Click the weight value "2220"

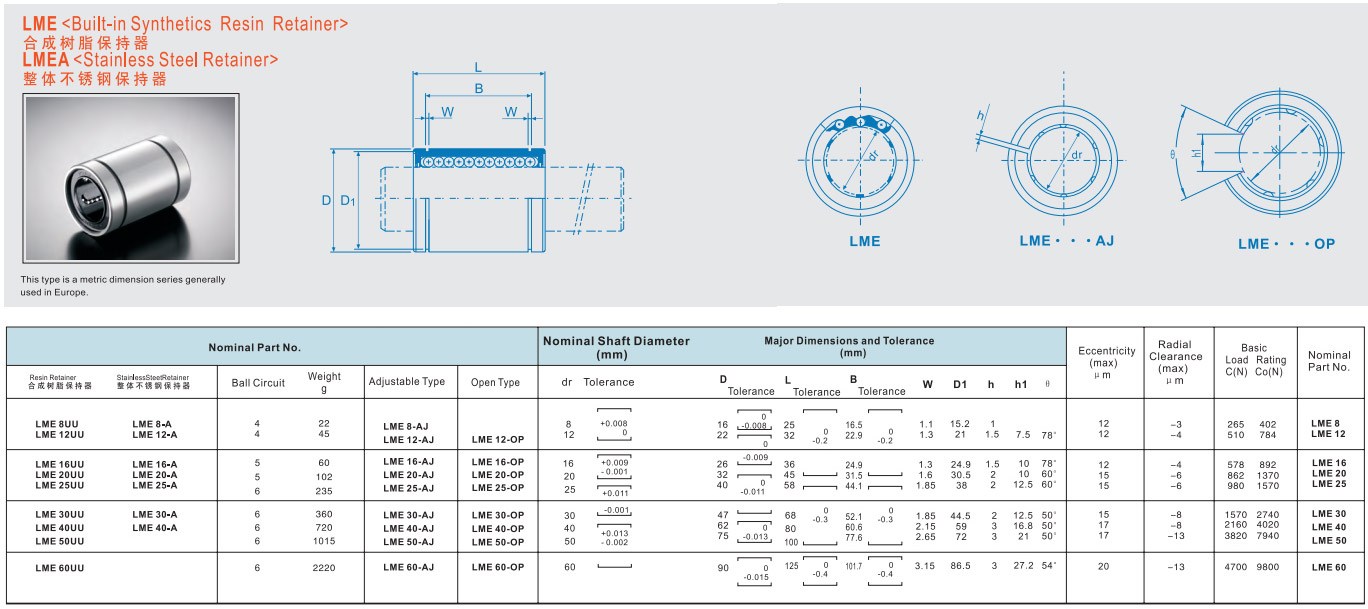coord(324,568)
